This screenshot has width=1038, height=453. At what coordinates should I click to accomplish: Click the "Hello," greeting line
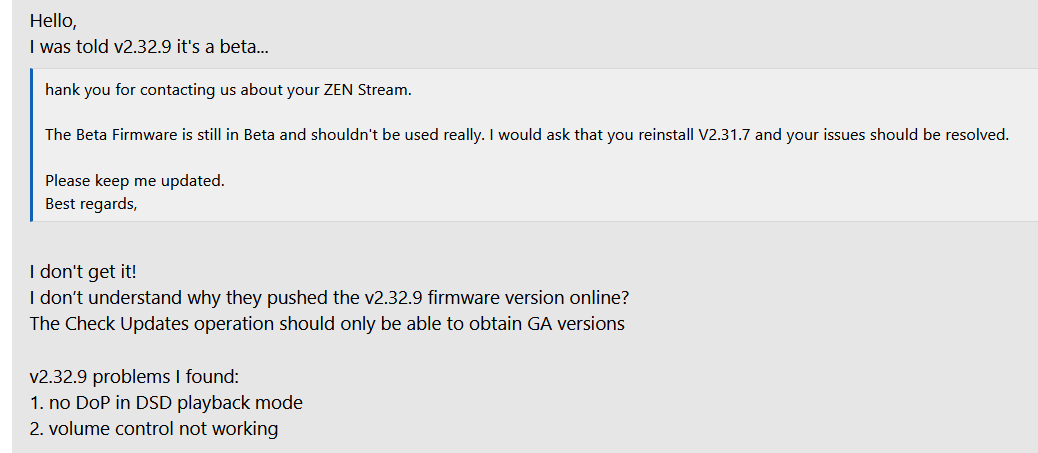point(53,21)
